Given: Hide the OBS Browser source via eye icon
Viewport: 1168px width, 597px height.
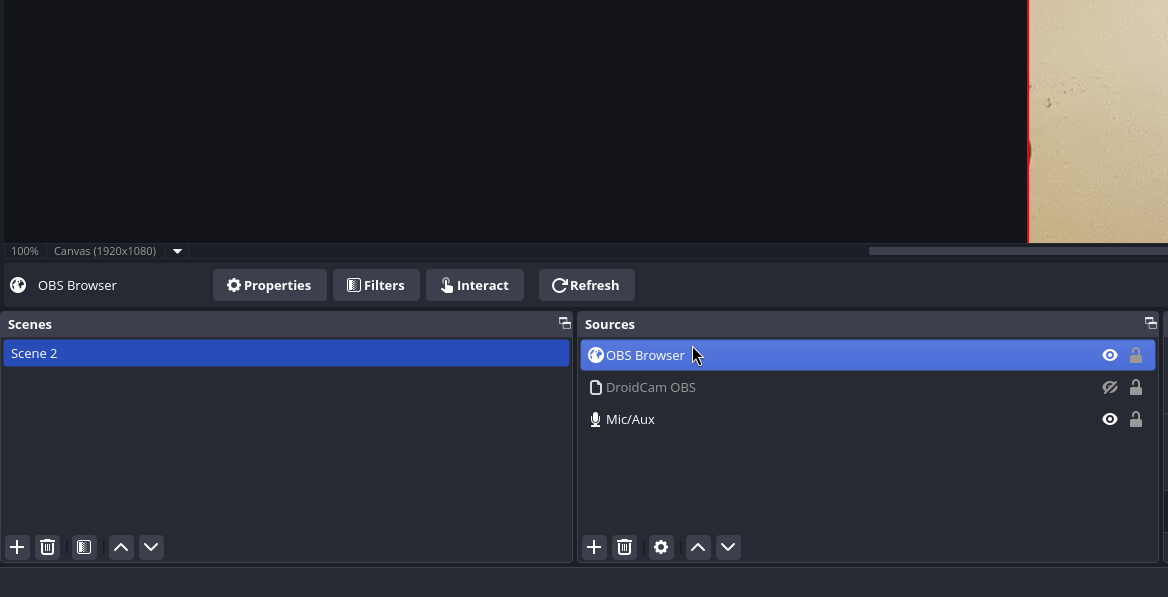Looking at the screenshot, I should coord(1110,356).
